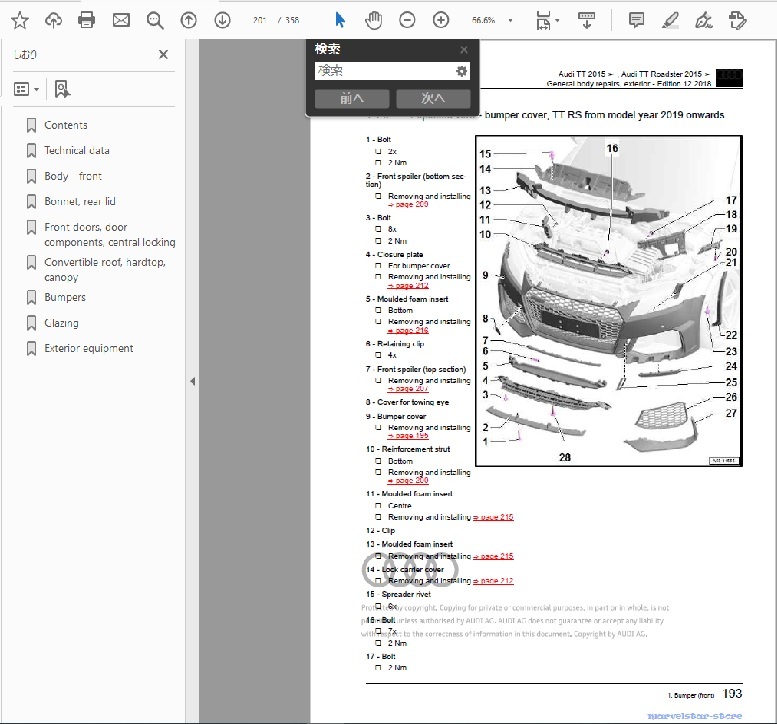
Task: Add a comment with speech bubble icon
Action: click(x=636, y=20)
